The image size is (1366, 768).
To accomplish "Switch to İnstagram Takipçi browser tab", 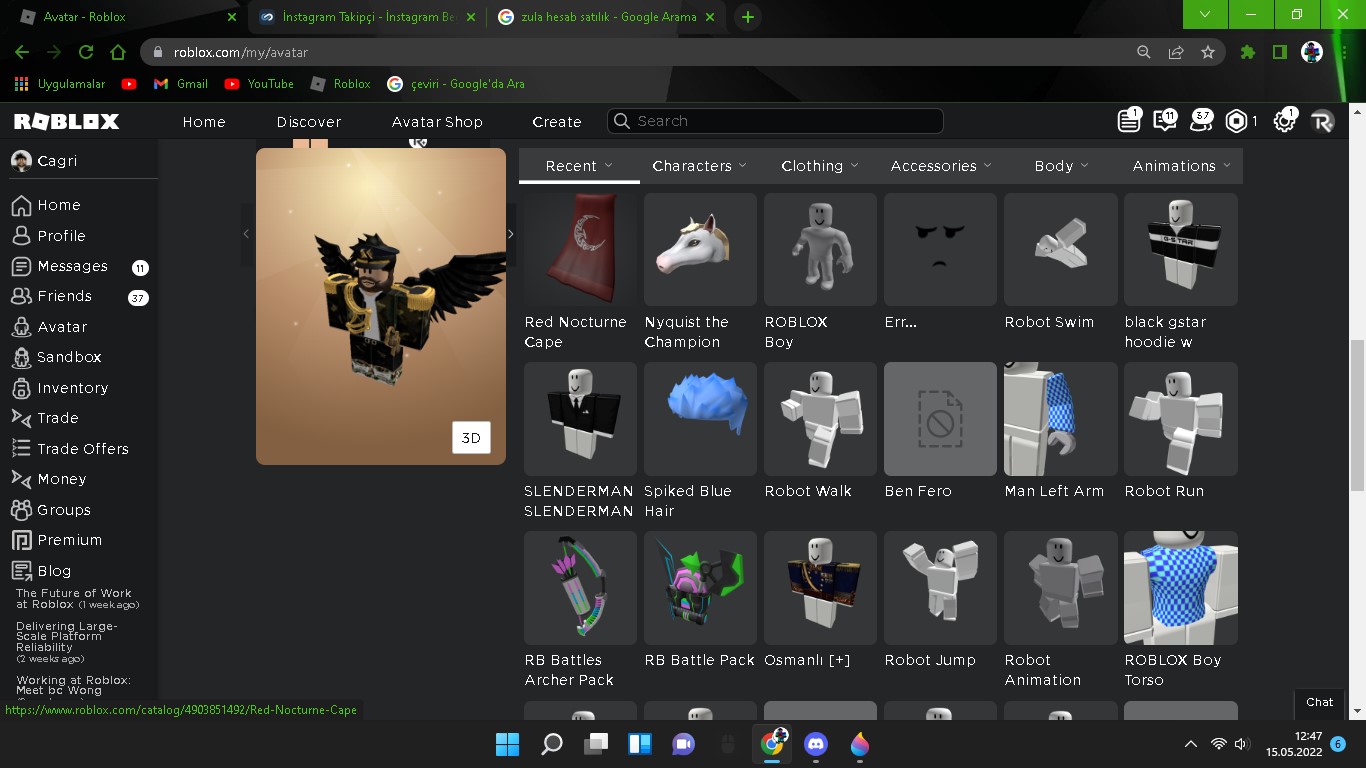I will (x=366, y=17).
